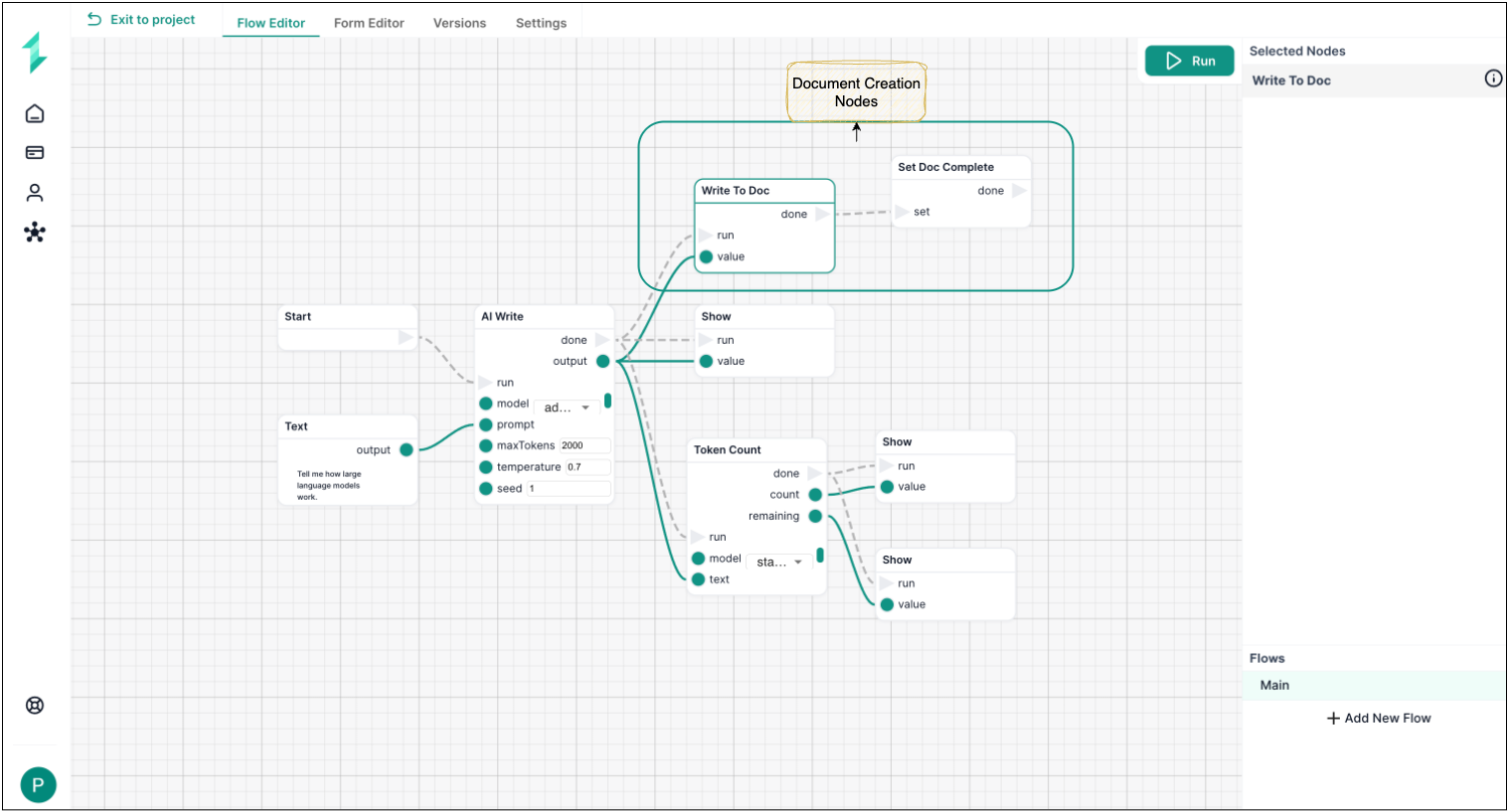
Task: Select the Start node title
Action: [x=297, y=316]
